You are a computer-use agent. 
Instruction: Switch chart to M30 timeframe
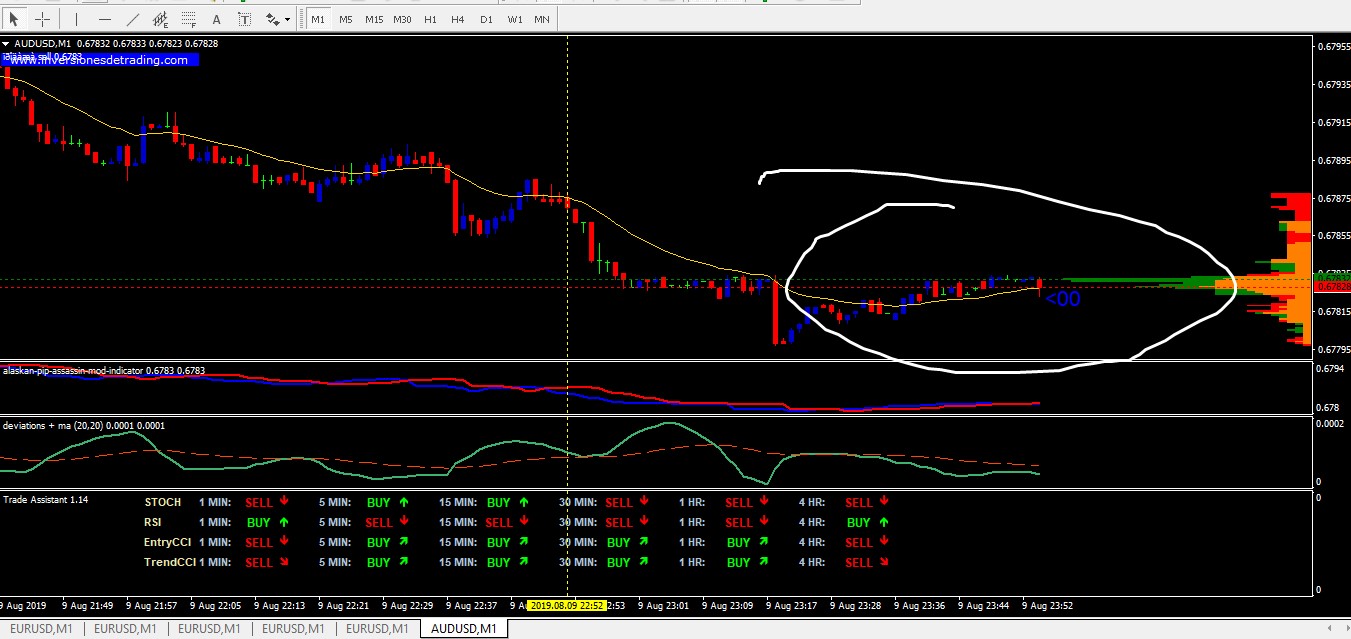[402, 19]
